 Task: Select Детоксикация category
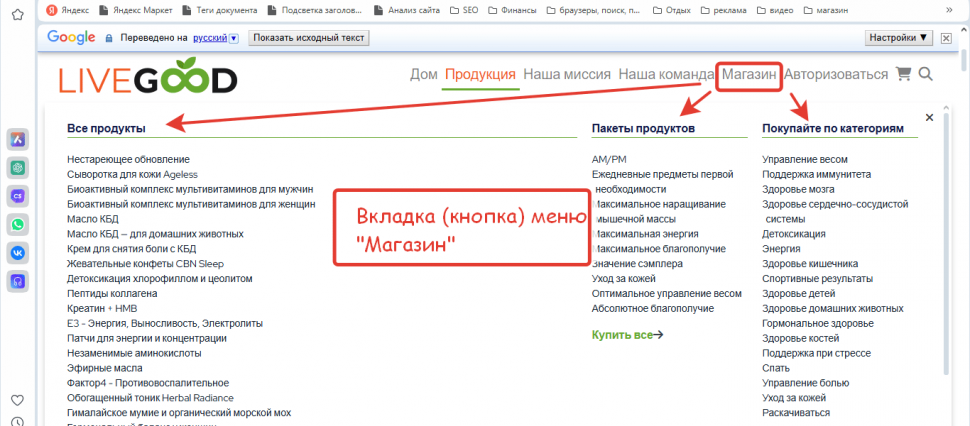(794, 234)
